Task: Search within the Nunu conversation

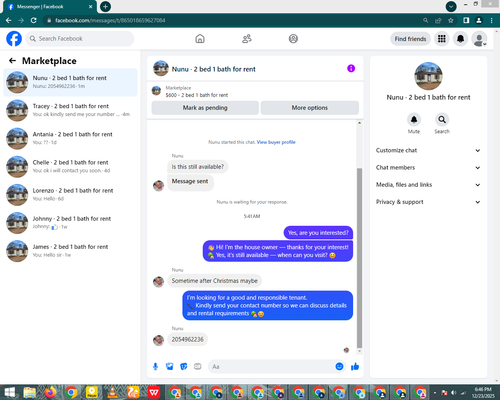Action: click(x=442, y=120)
